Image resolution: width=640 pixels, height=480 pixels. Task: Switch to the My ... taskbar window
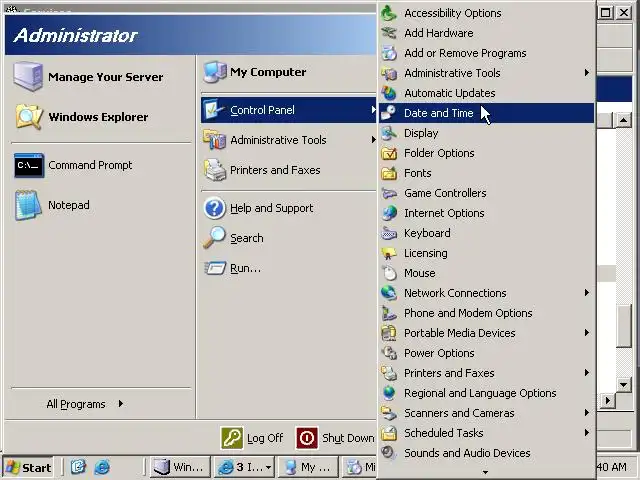click(x=308, y=467)
